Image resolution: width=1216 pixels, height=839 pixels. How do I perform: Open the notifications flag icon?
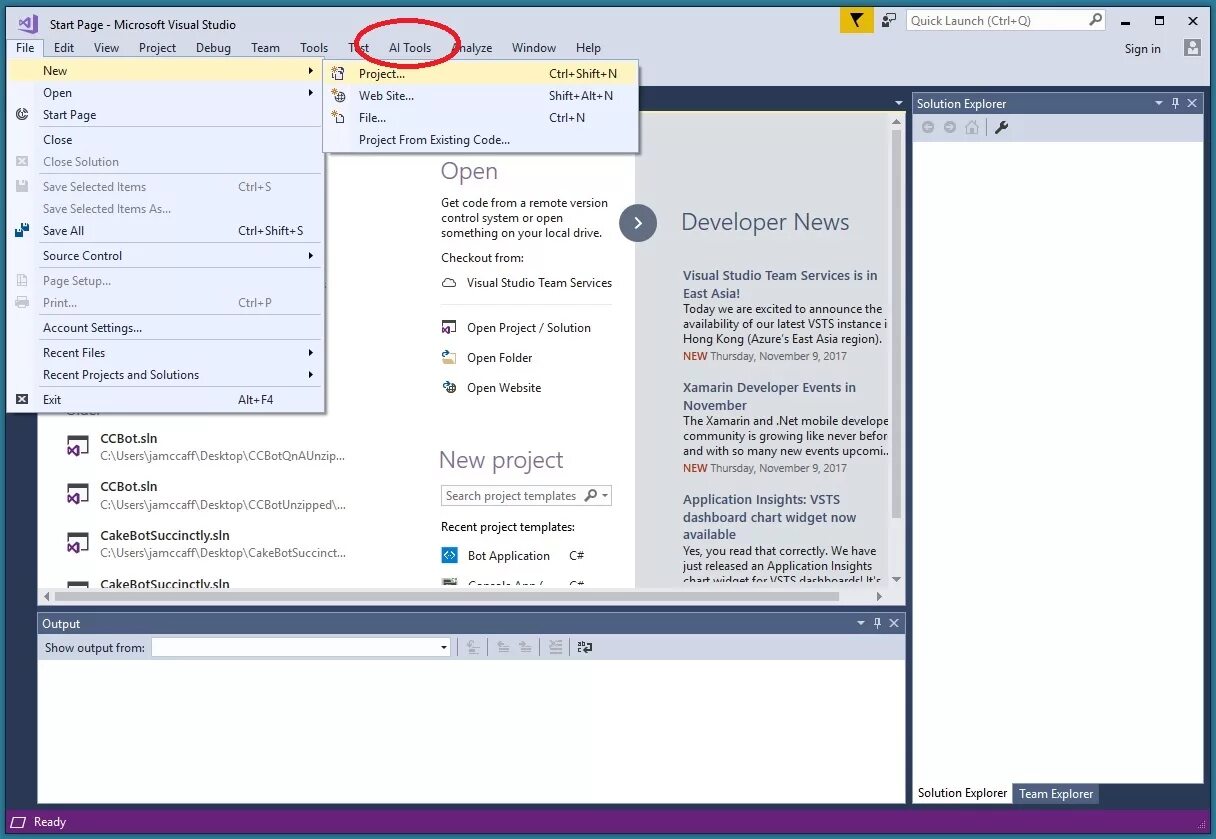point(856,21)
